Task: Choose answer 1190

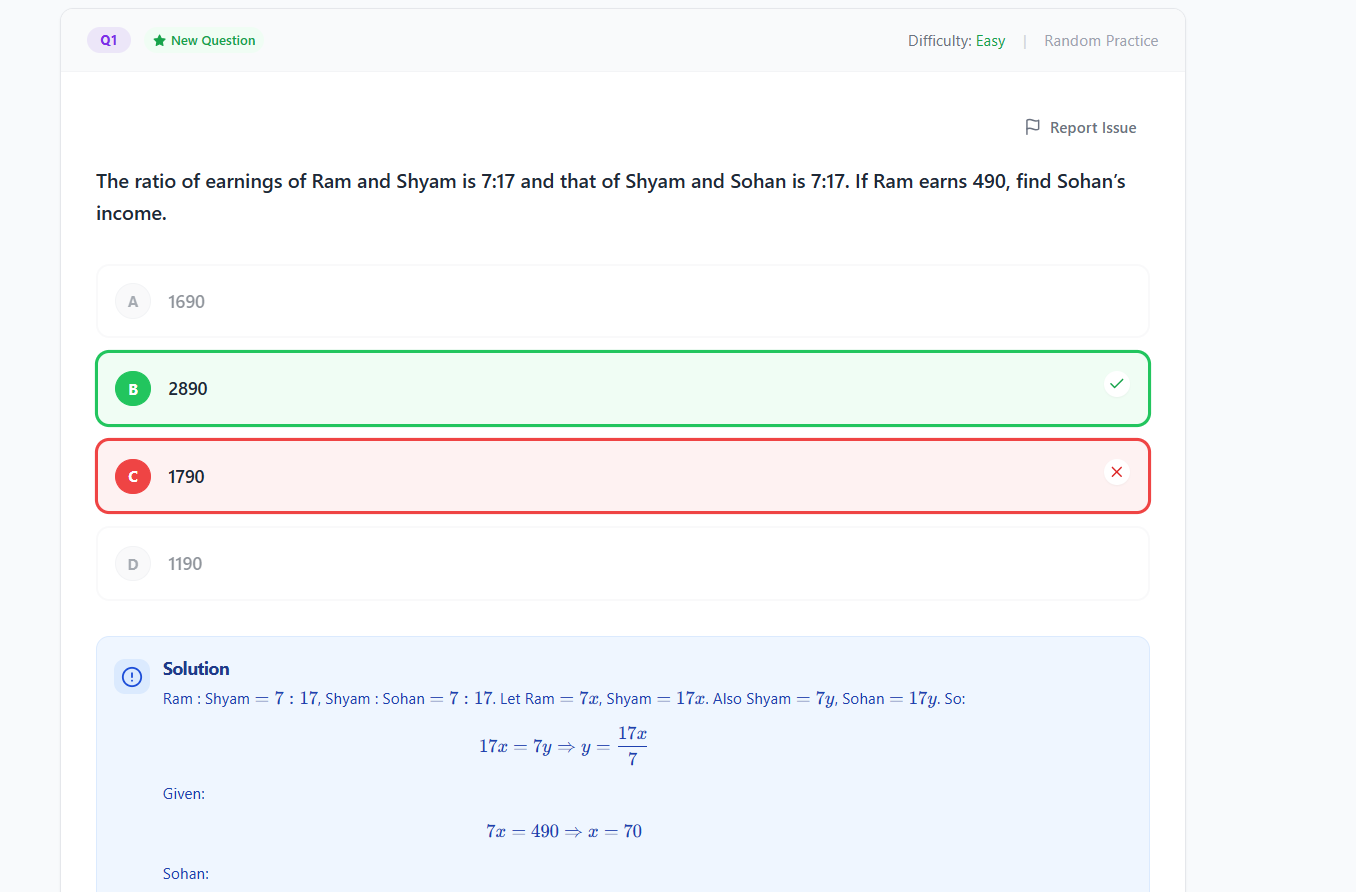Action: [x=623, y=564]
